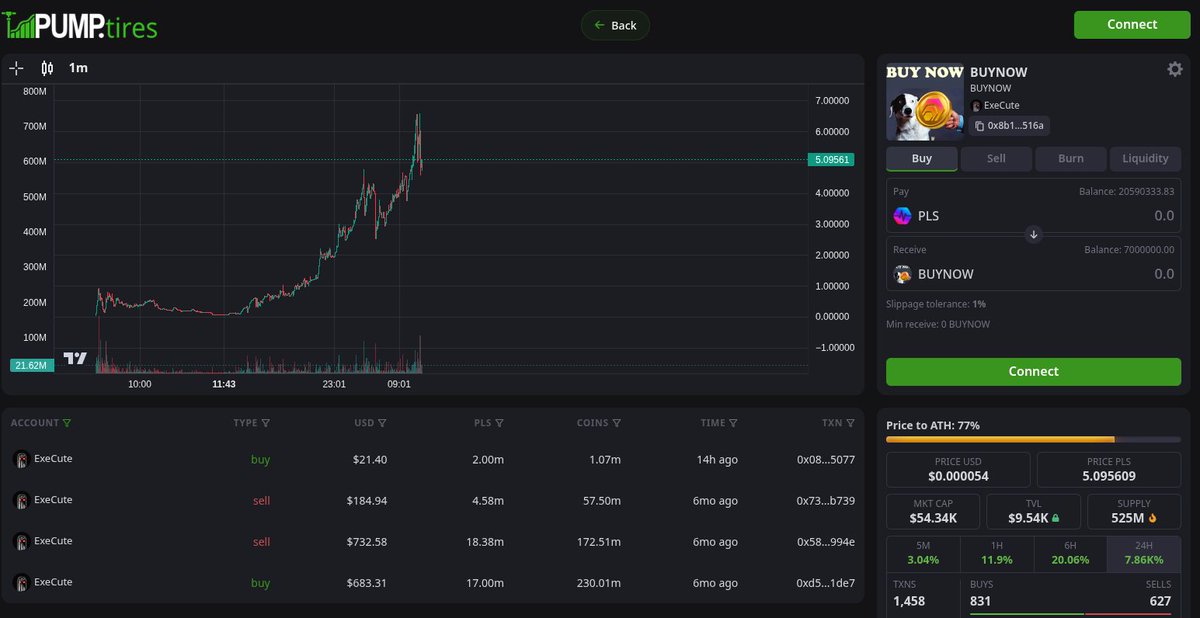Viewport: 1200px width, 618px height.
Task: Open the candlestick chart type icon
Action: 47,68
